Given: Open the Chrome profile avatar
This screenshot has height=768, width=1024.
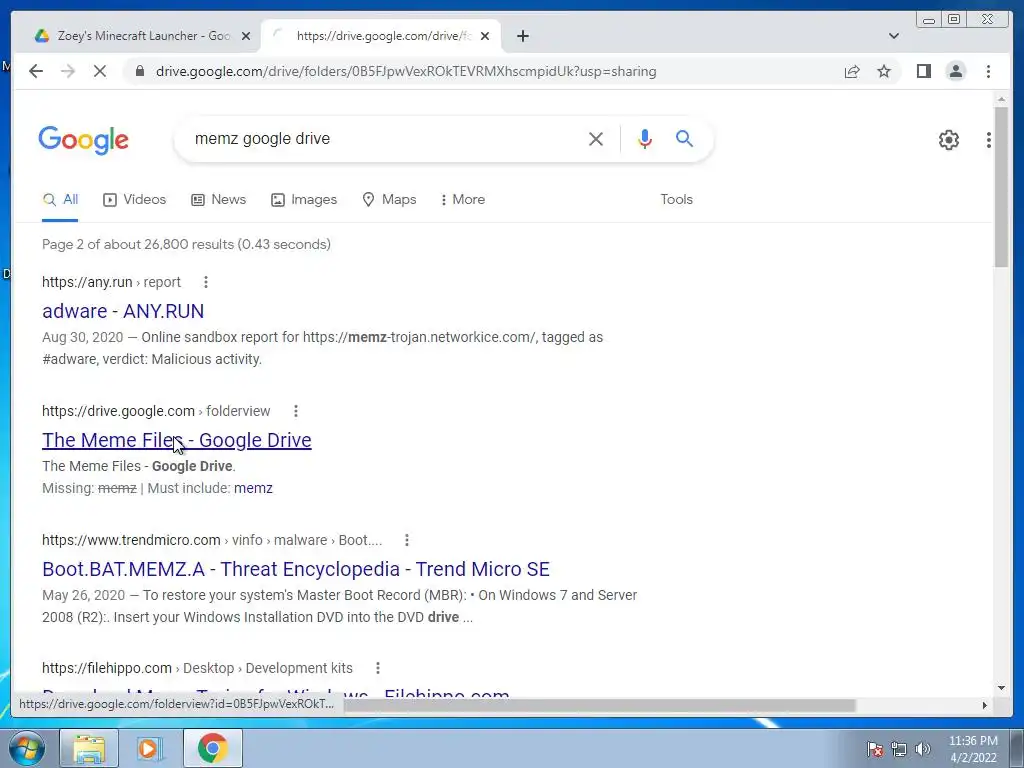Looking at the screenshot, I should (x=955, y=71).
